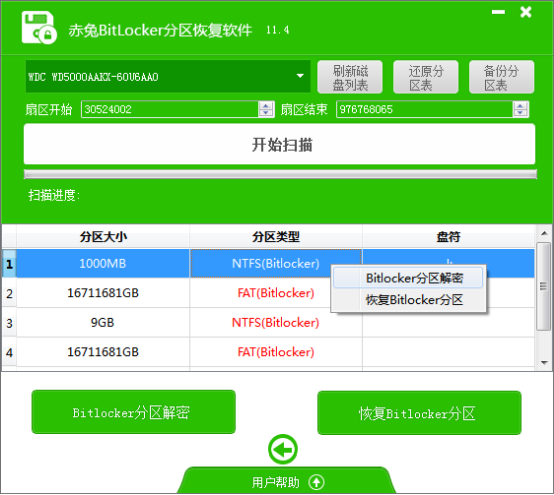554x495 pixels.
Task: Click the 备份分区表 button
Action: point(501,77)
